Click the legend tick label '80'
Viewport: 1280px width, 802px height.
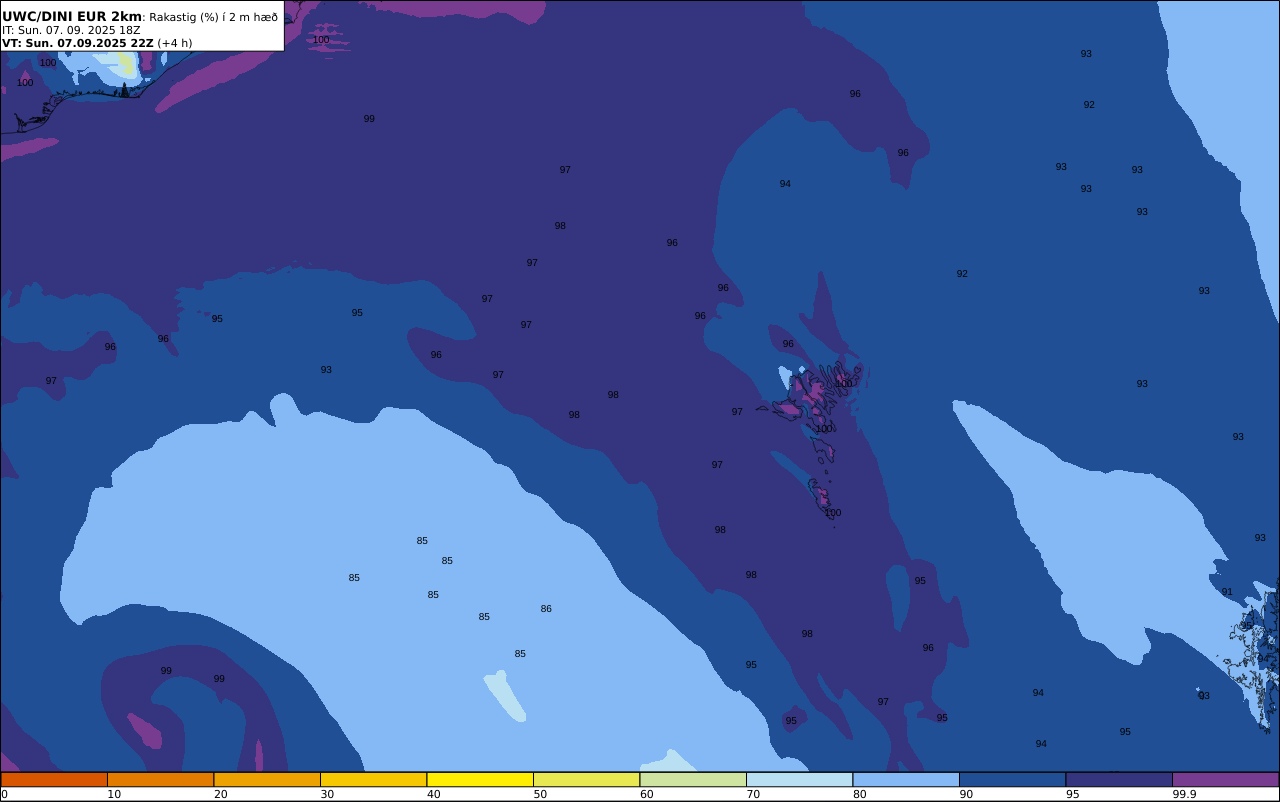[x=859, y=794]
